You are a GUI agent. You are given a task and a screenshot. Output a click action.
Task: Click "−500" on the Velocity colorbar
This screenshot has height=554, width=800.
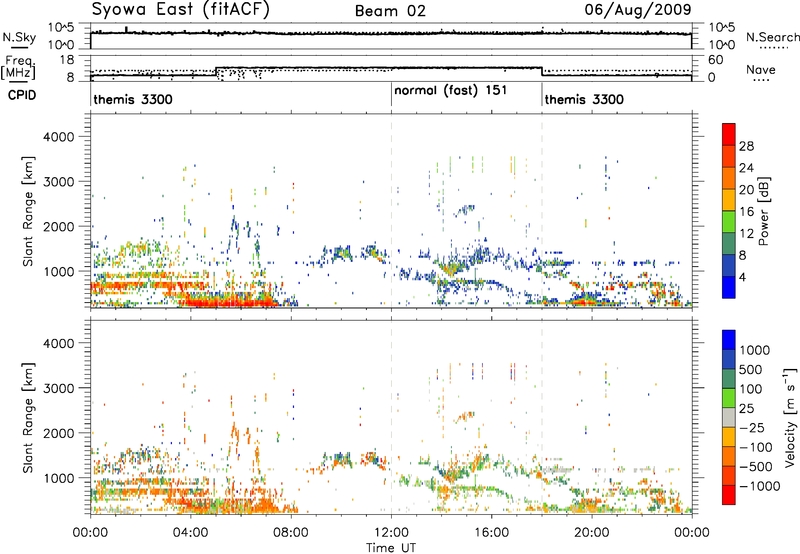(756, 467)
